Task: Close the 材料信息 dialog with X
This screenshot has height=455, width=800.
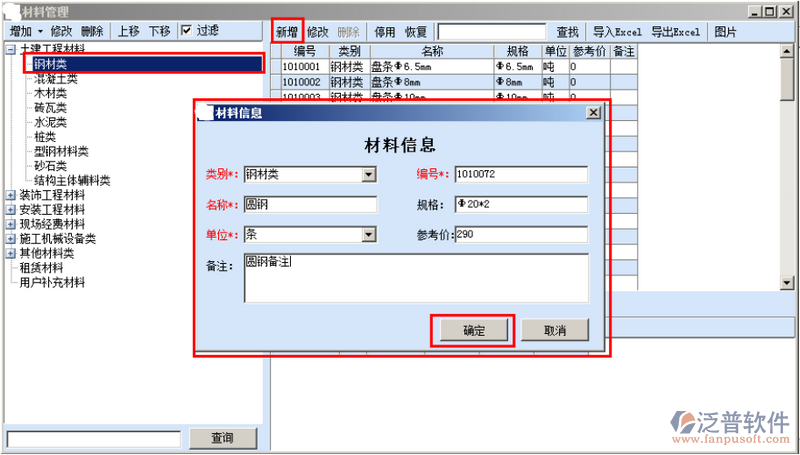Action: (x=593, y=113)
